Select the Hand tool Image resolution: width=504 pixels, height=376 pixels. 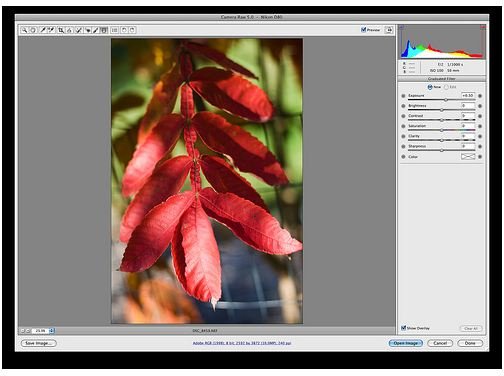coord(33,30)
